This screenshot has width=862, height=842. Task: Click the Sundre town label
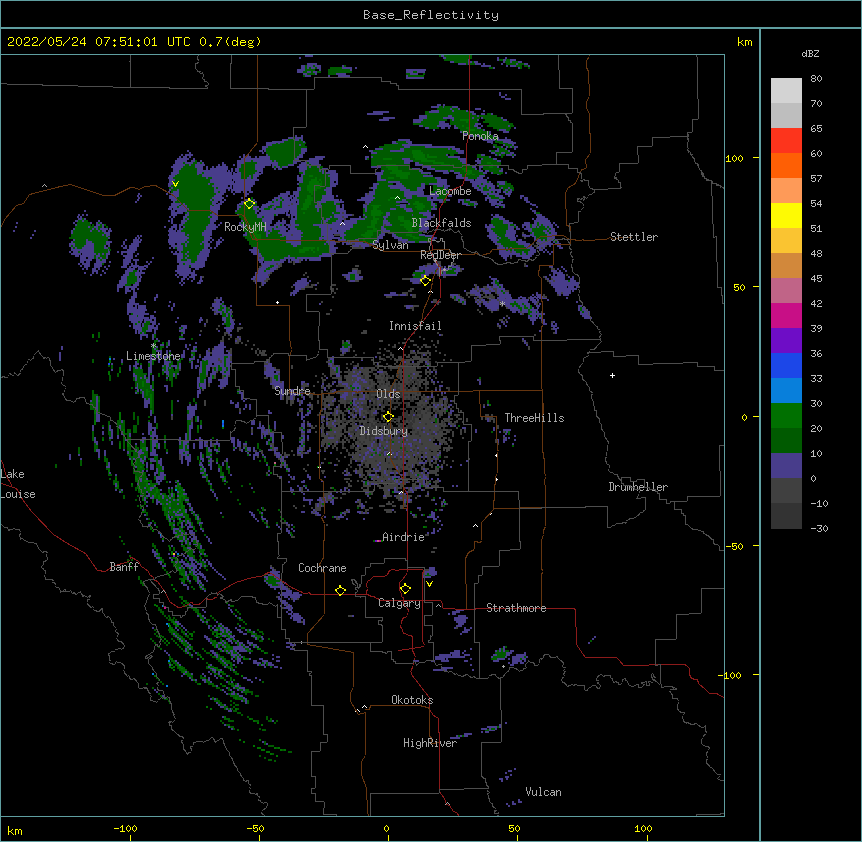(292, 391)
